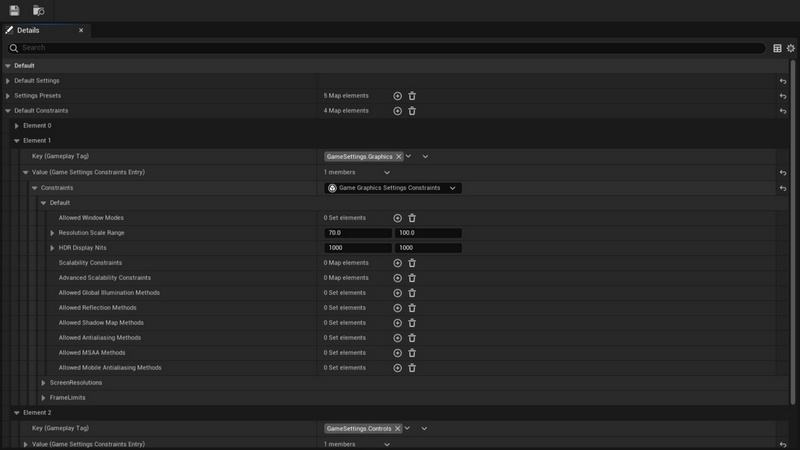Remove the GameSettings.Graphics tag with X

(399, 157)
